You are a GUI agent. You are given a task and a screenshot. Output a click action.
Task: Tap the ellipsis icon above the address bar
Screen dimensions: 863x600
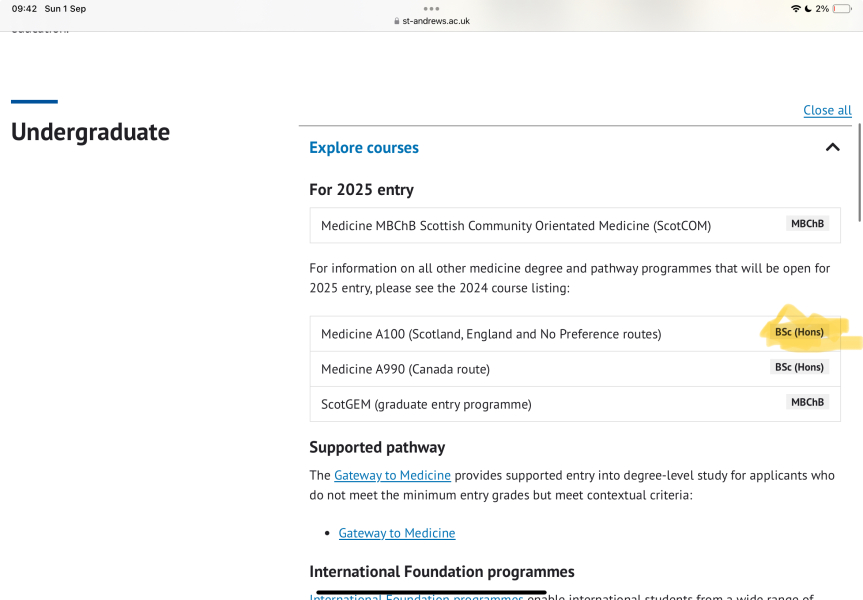coord(430,7)
